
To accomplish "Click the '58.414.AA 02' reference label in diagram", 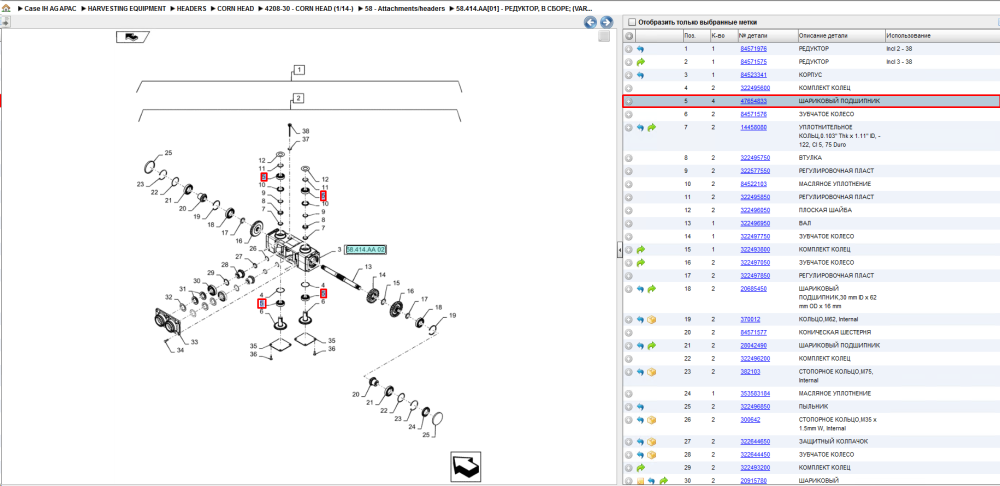I will tap(366, 250).
